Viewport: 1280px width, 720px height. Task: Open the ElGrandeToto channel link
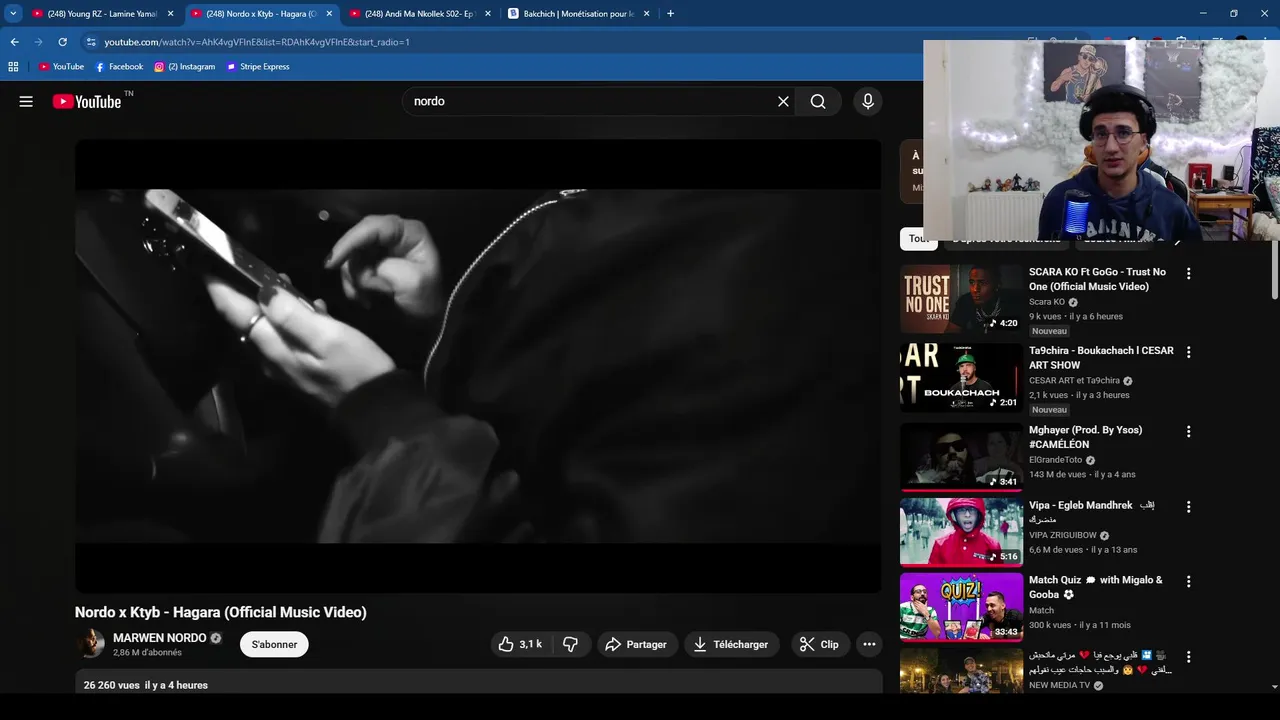tap(1055, 460)
